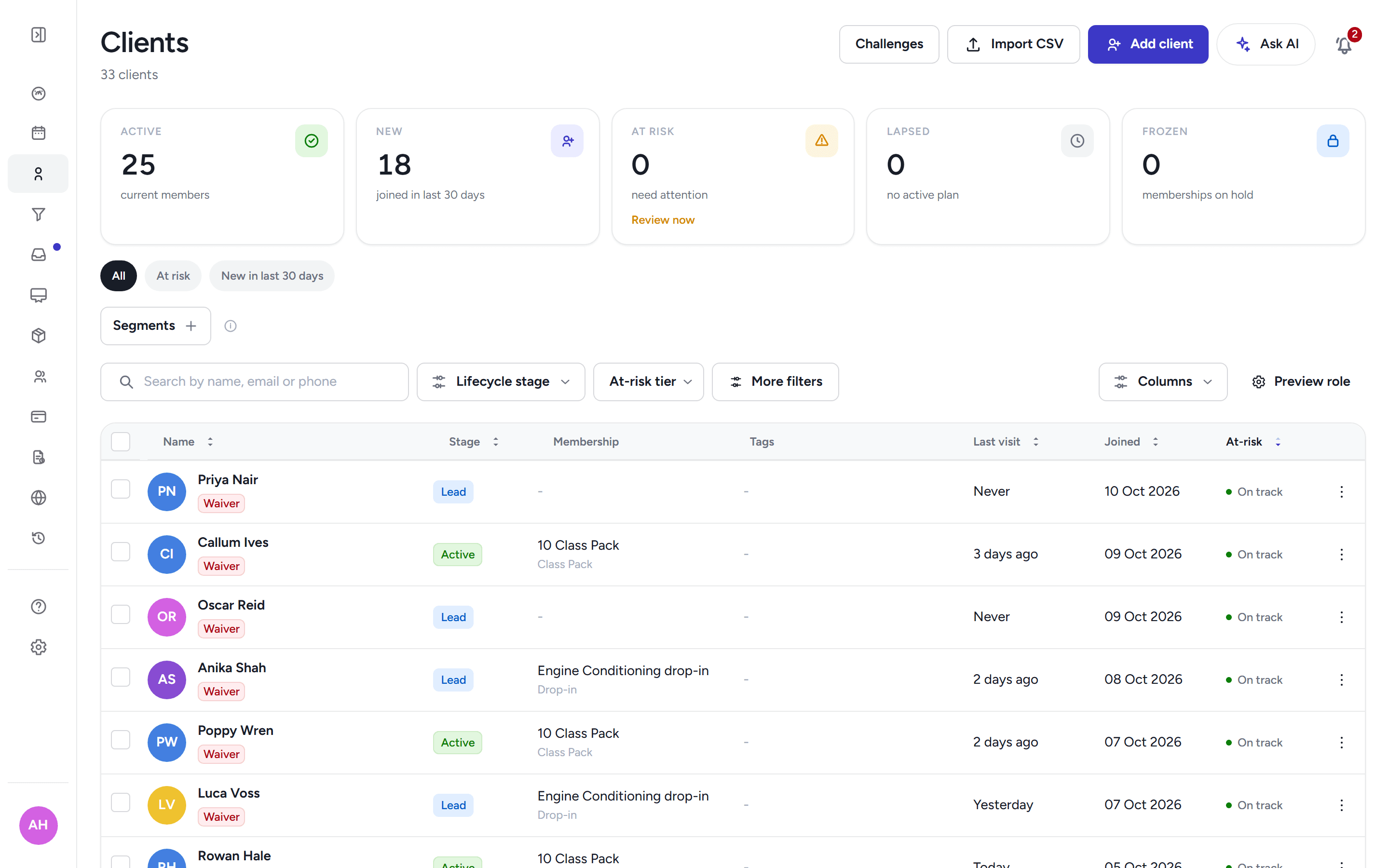The height and width of the screenshot is (868, 1389).
Task: Select the Oscar Reid row checkbox
Action: coord(121,614)
